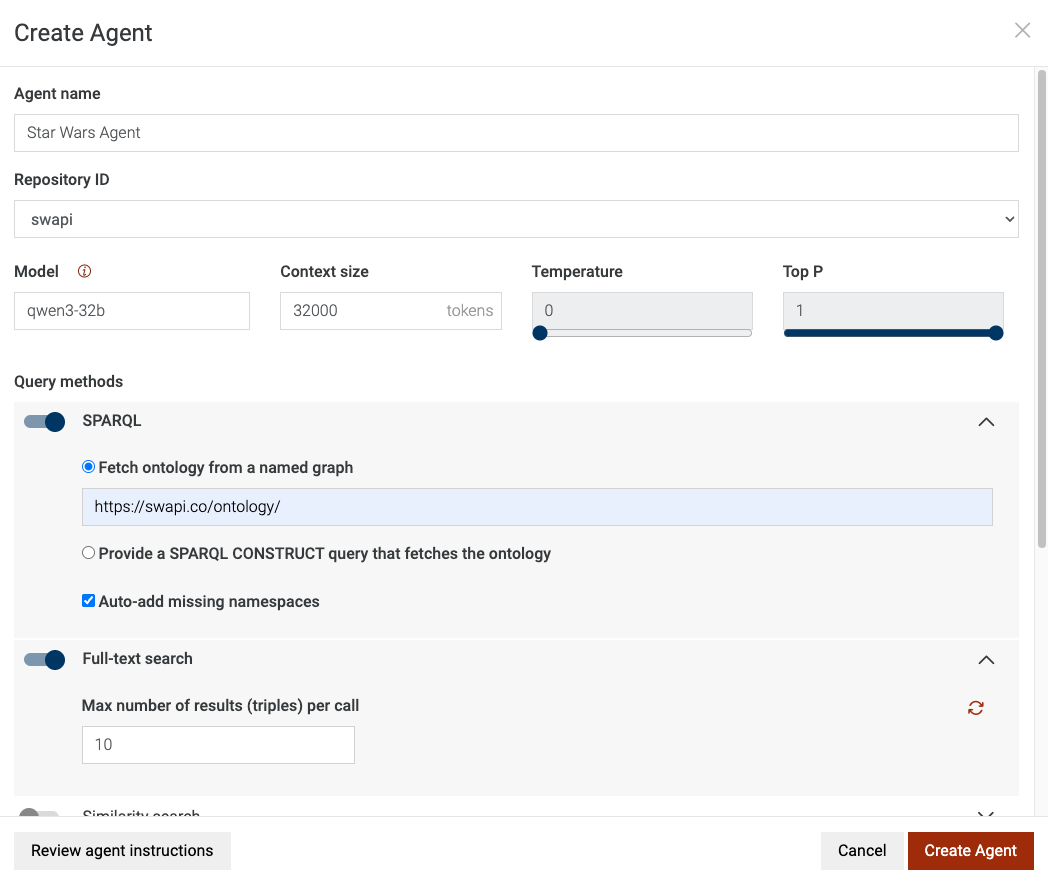Viewport: 1048px width, 885px height.
Task: Click the Top P value box
Action: click(894, 310)
